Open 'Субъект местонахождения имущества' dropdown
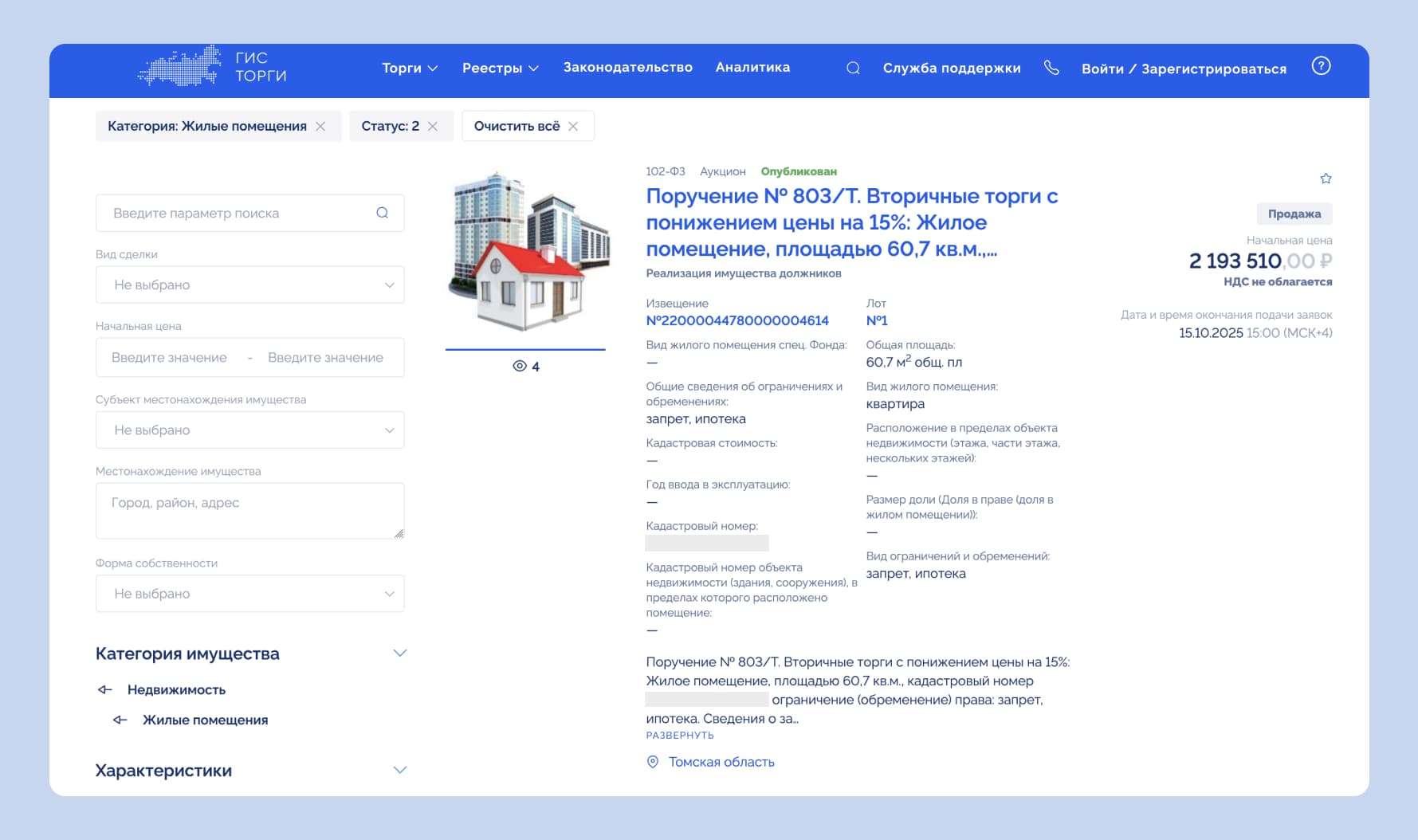This screenshot has width=1418, height=840. [x=249, y=430]
